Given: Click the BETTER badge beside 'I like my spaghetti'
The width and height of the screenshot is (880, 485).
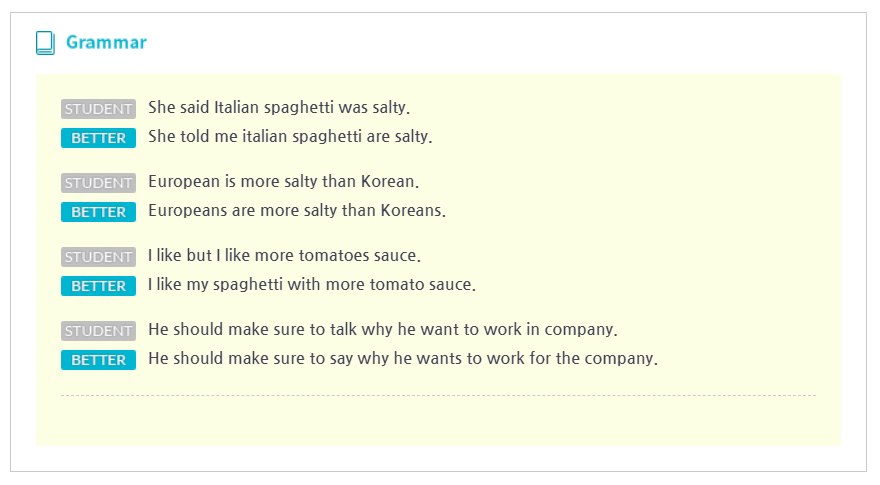Looking at the screenshot, I should pyautogui.click(x=98, y=286).
